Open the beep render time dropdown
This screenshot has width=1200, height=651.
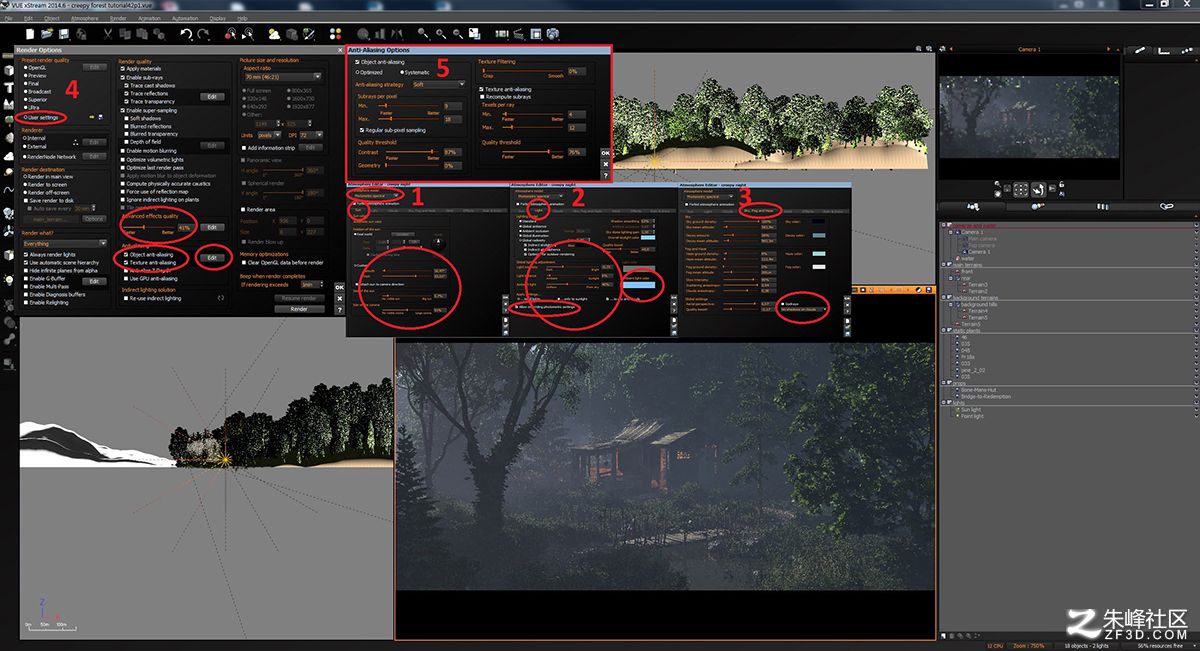coord(312,285)
